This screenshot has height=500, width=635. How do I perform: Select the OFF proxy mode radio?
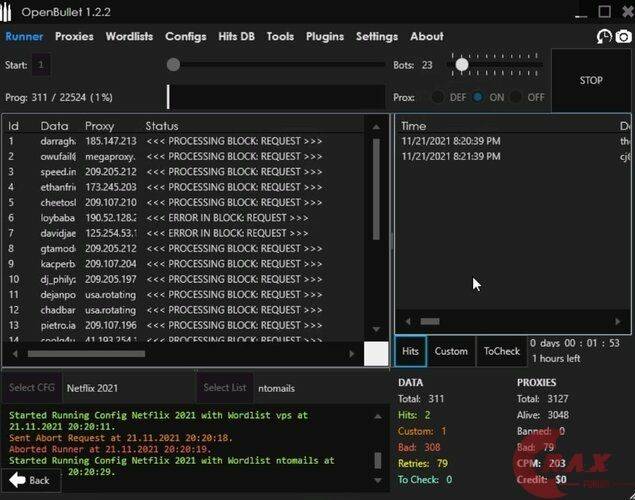pyautogui.click(x=516, y=97)
